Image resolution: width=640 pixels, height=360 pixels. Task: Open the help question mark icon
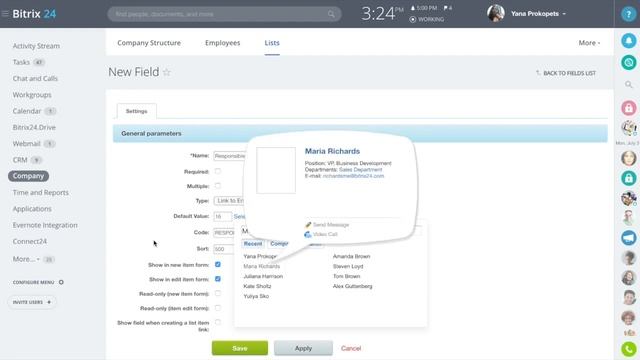[629, 14]
